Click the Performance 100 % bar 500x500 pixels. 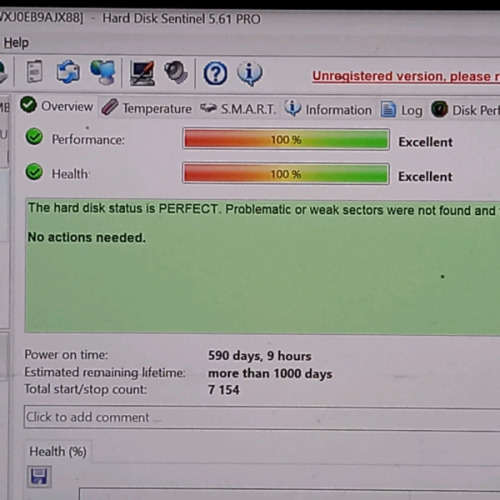pos(286,139)
